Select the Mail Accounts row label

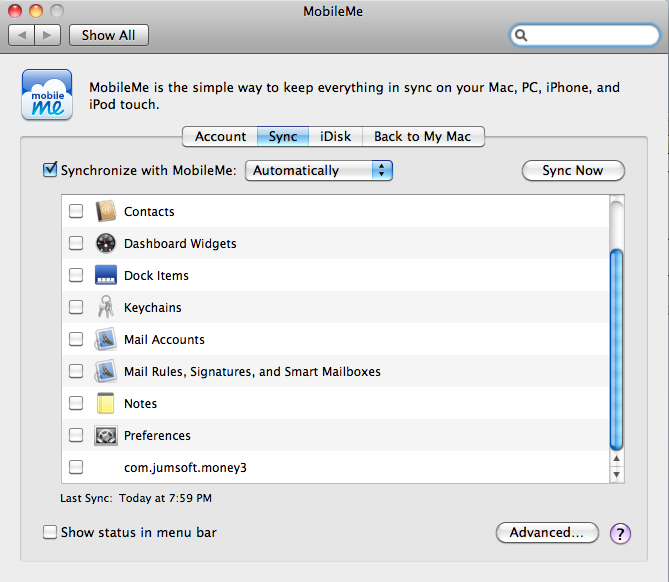click(x=164, y=340)
